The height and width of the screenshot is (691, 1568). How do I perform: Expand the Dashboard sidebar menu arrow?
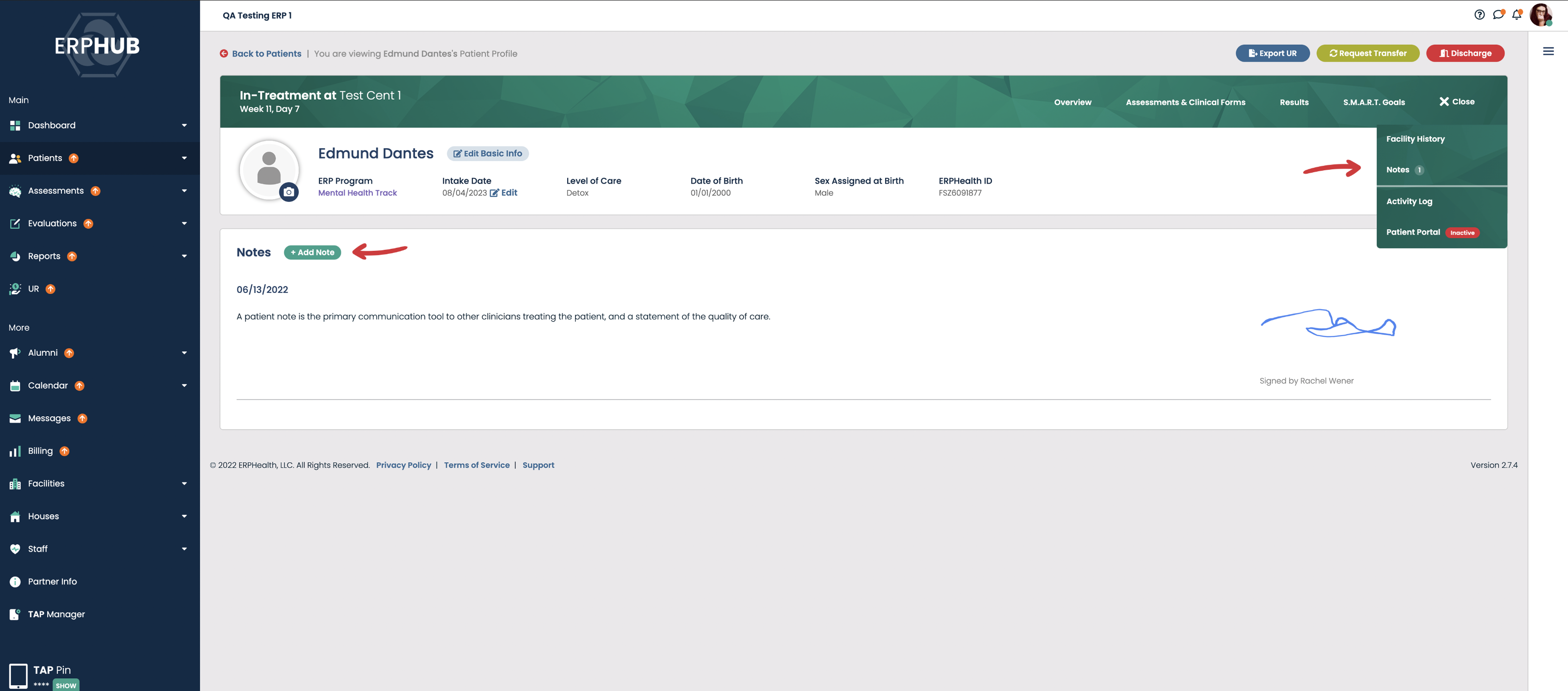coord(184,126)
